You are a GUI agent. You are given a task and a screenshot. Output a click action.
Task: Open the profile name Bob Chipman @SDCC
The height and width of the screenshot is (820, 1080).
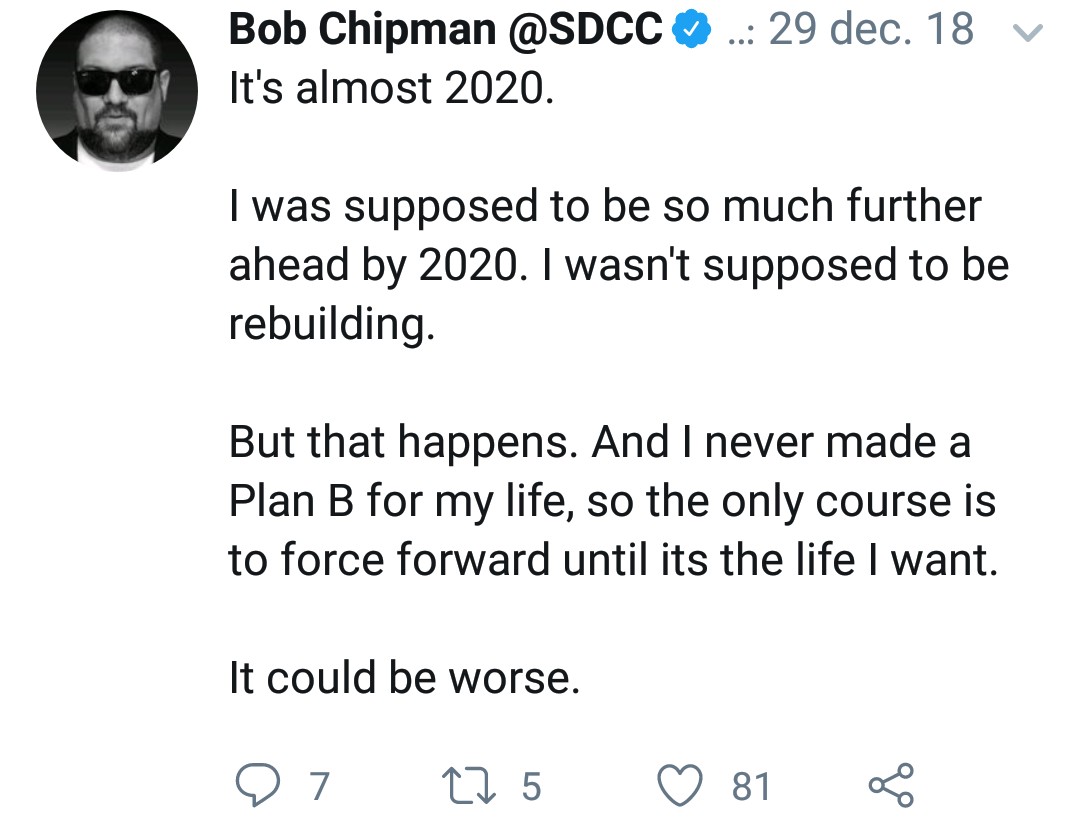(x=446, y=30)
